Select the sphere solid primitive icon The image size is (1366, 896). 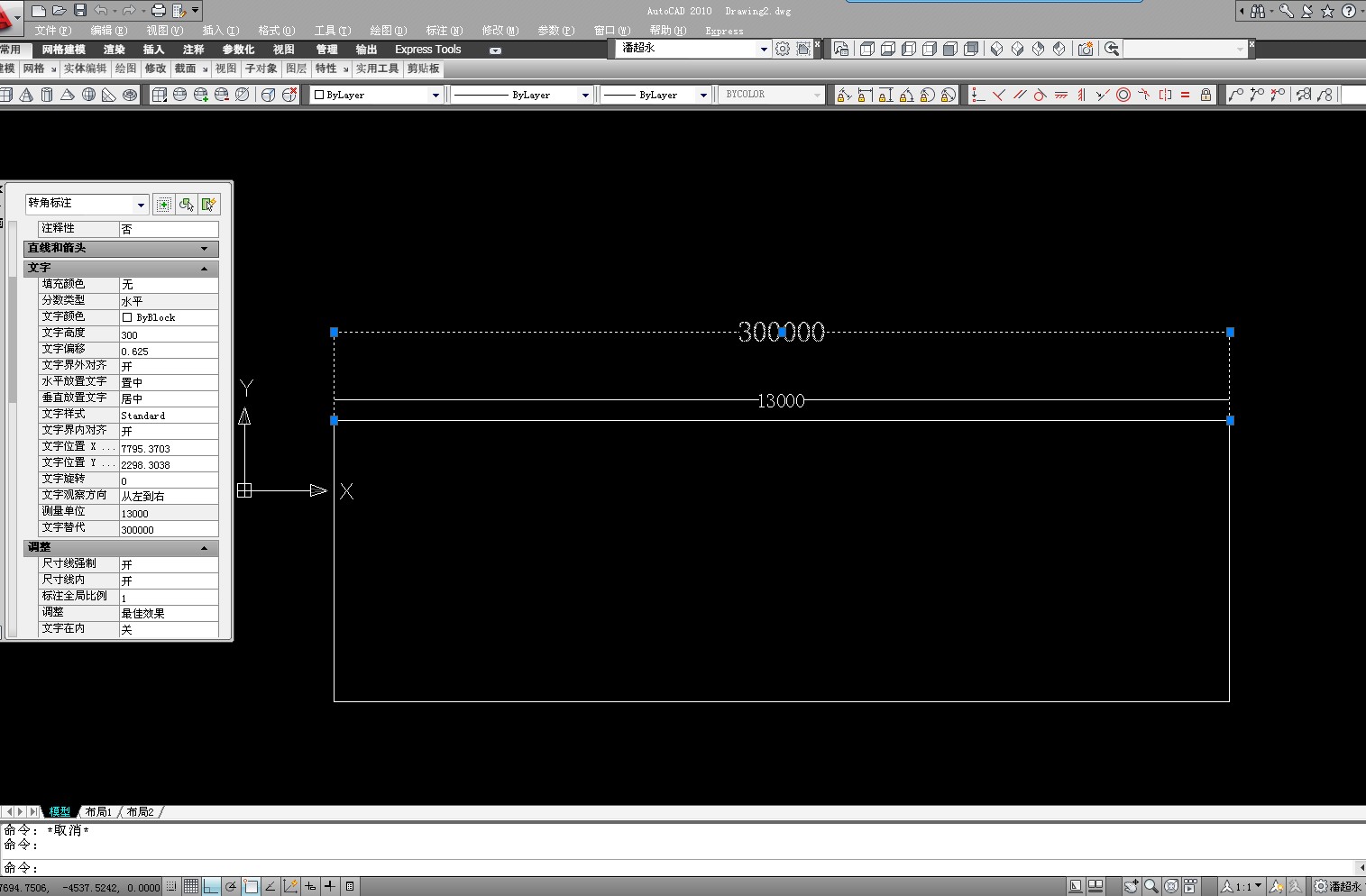(88, 95)
